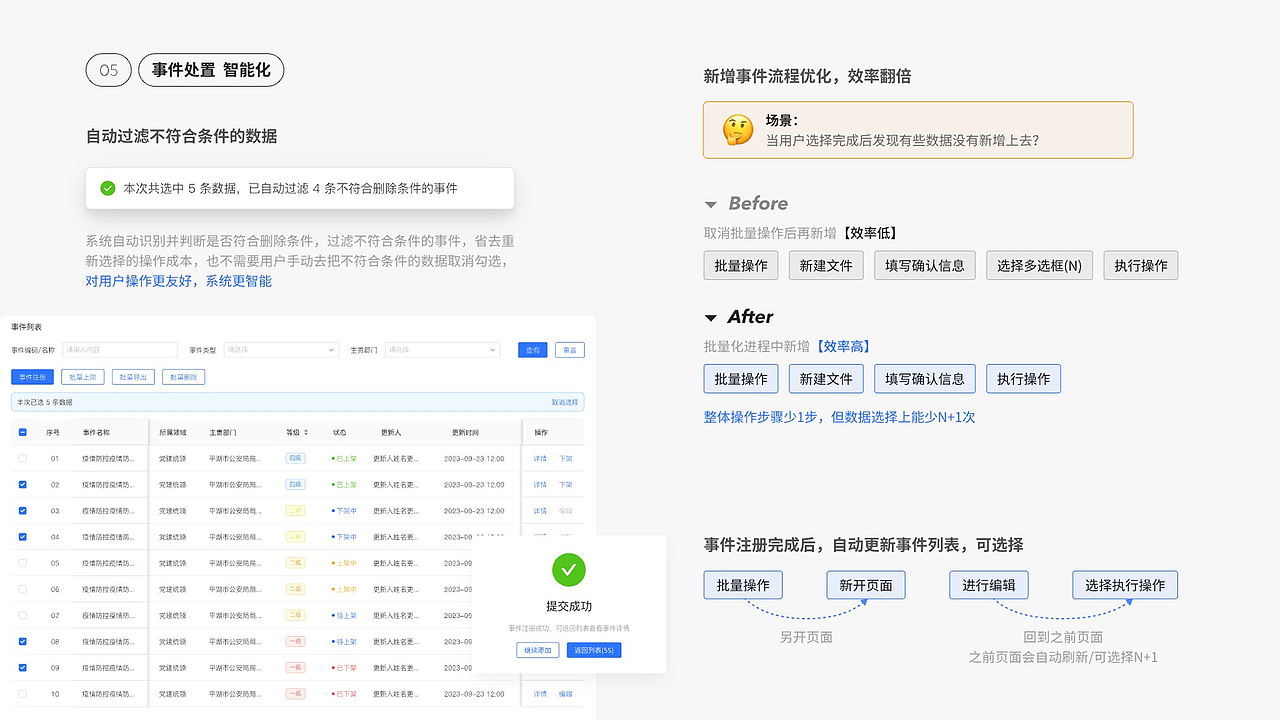1280x720 pixels.
Task: Click the 选择多选框(N) step box
Action: pos(1039,265)
